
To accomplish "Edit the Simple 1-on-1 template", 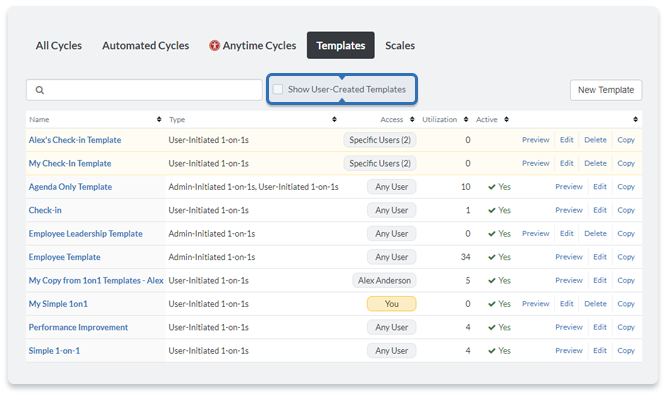I will pyautogui.click(x=600, y=350).
